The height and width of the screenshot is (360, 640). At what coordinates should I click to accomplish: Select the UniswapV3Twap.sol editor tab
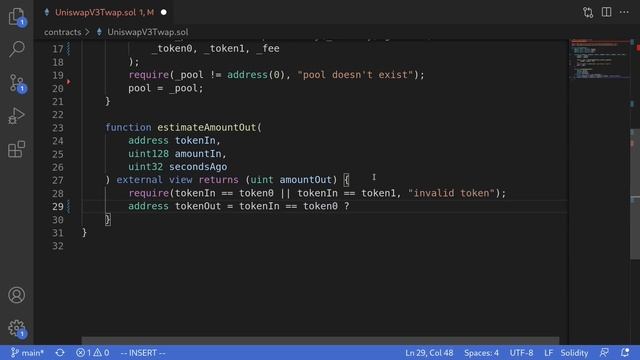[104, 12]
